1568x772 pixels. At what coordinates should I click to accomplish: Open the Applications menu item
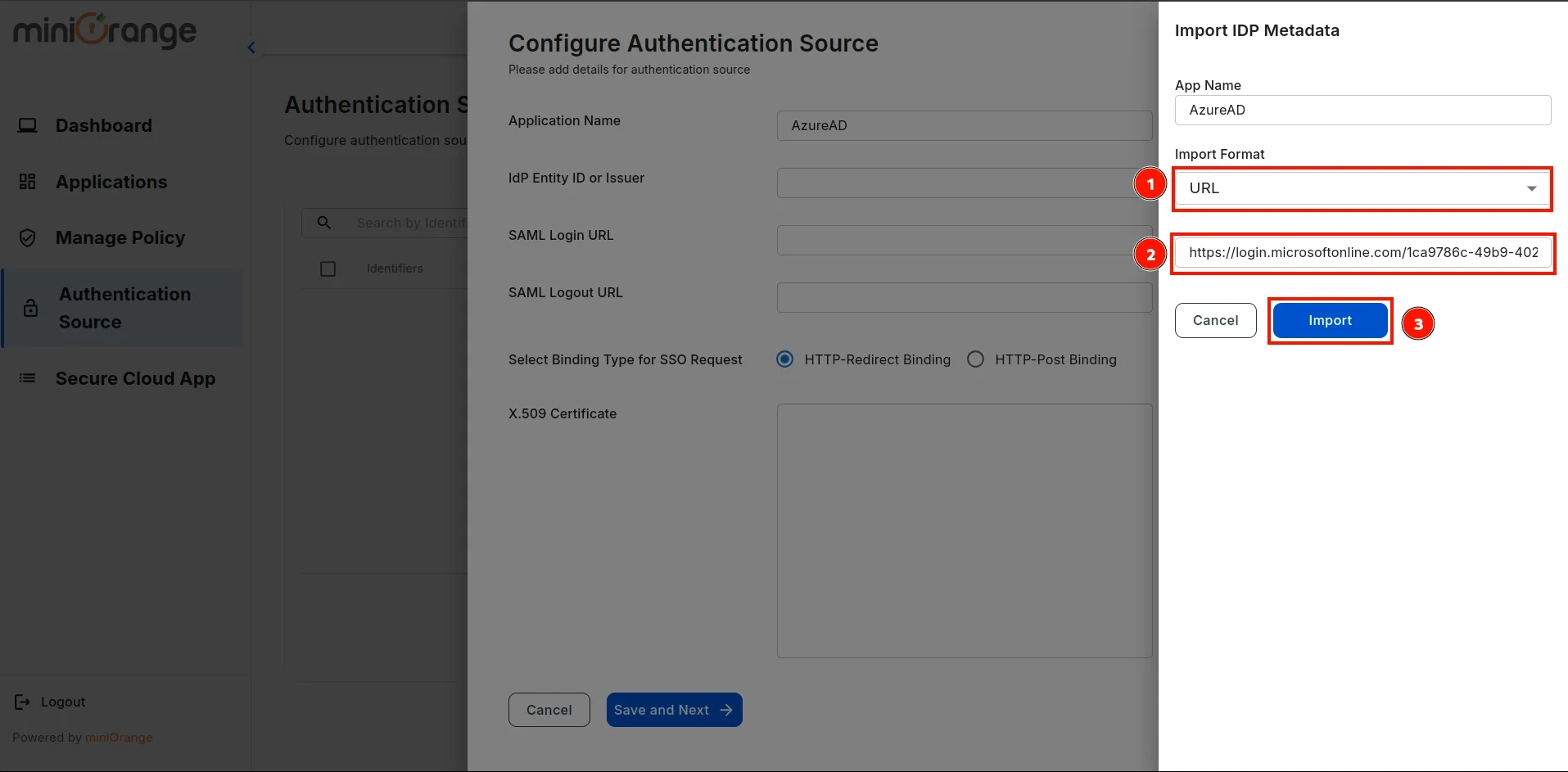click(111, 182)
